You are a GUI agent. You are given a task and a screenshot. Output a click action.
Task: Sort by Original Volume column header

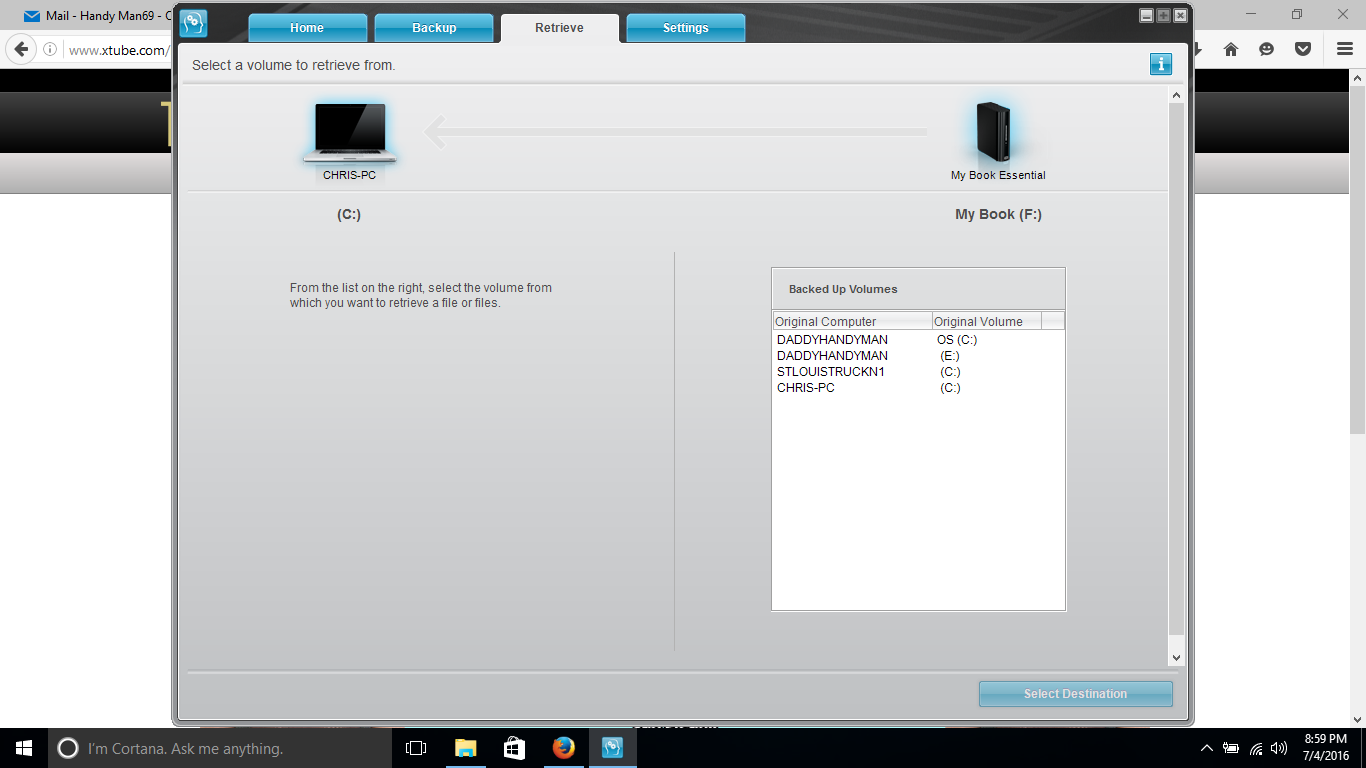(x=986, y=321)
